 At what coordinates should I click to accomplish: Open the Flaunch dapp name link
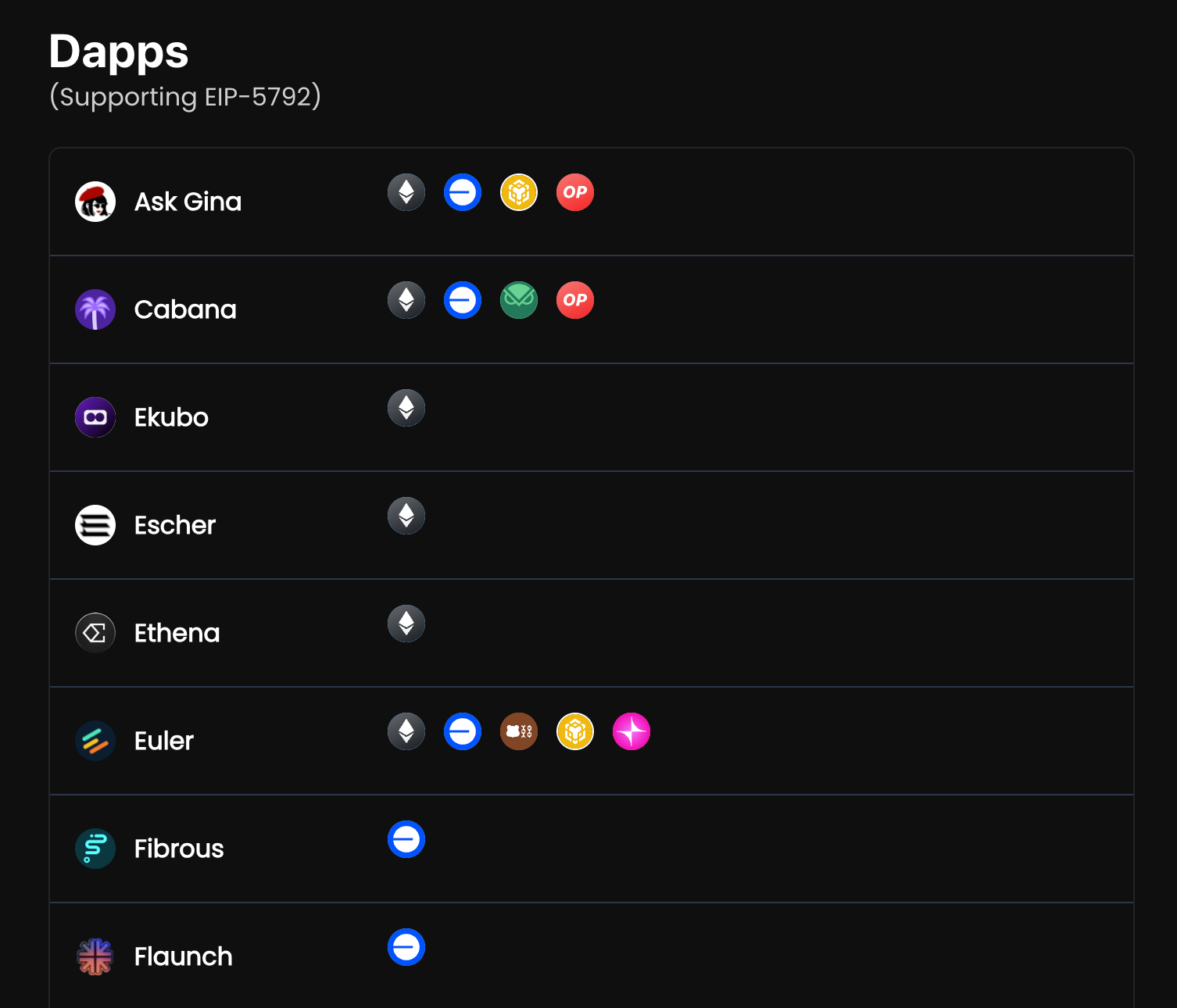pos(183,956)
